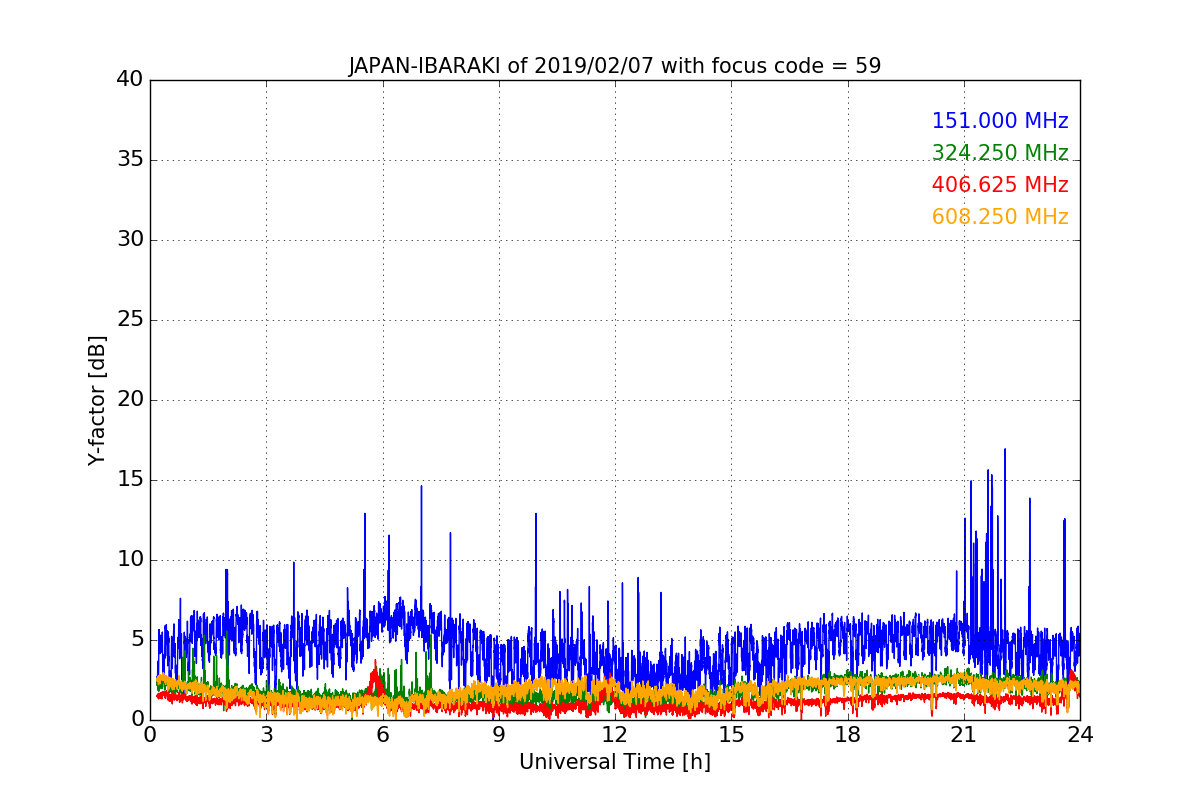Click the plot title mentioning JAPAN-IBARAKI

[615, 66]
